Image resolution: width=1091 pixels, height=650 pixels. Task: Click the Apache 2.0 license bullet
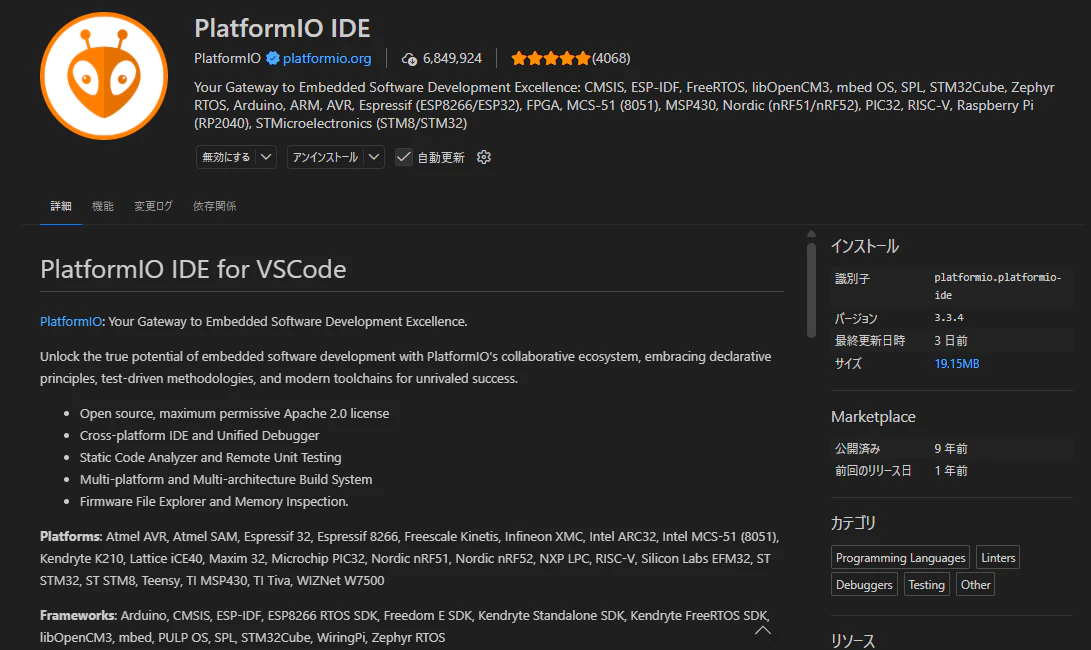point(234,413)
